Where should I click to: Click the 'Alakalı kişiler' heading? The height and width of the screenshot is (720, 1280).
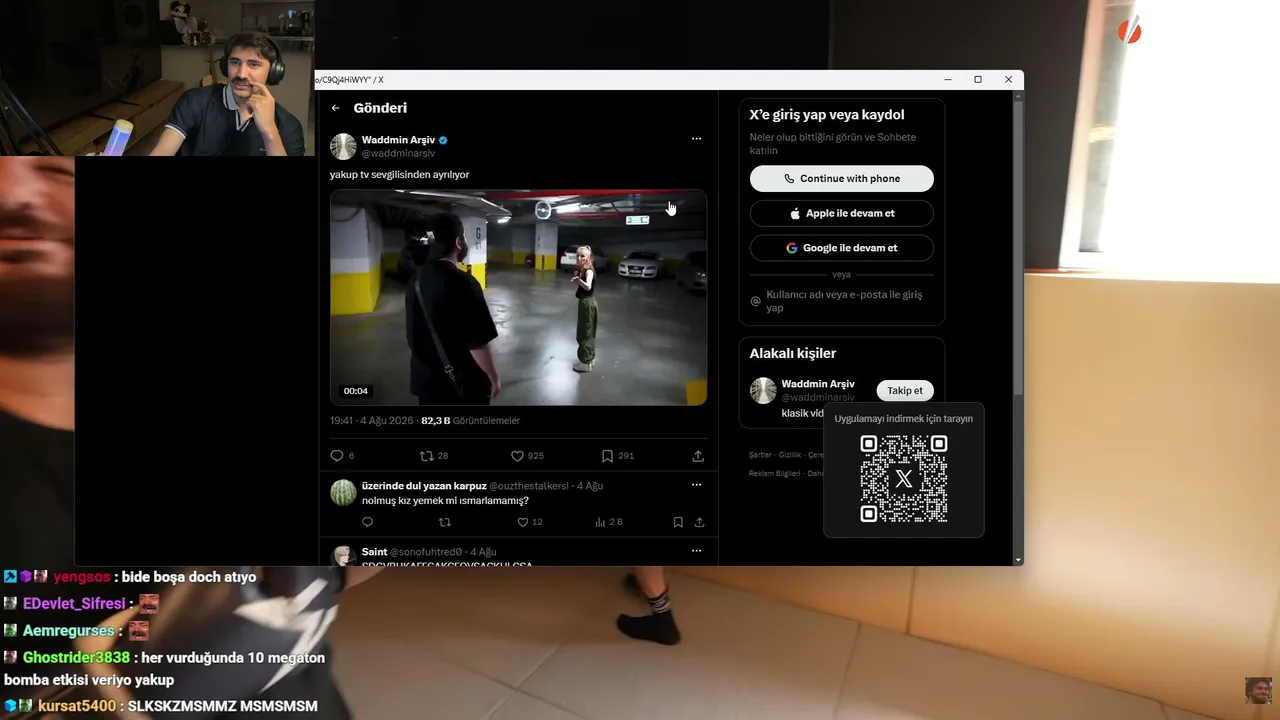[x=793, y=353]
